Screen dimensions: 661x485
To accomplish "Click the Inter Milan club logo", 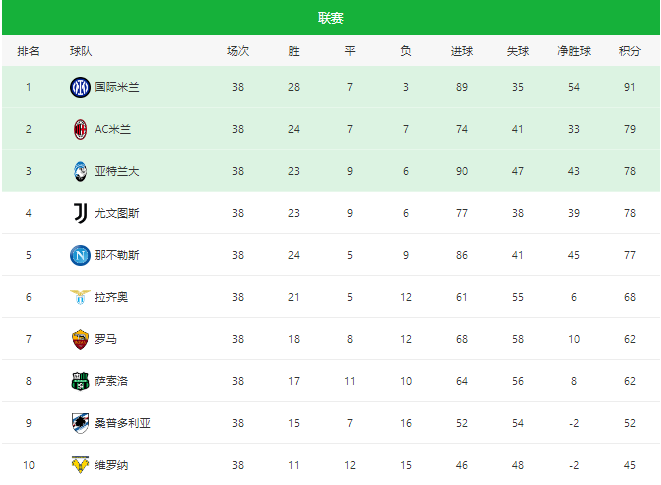I will [80, 87].
